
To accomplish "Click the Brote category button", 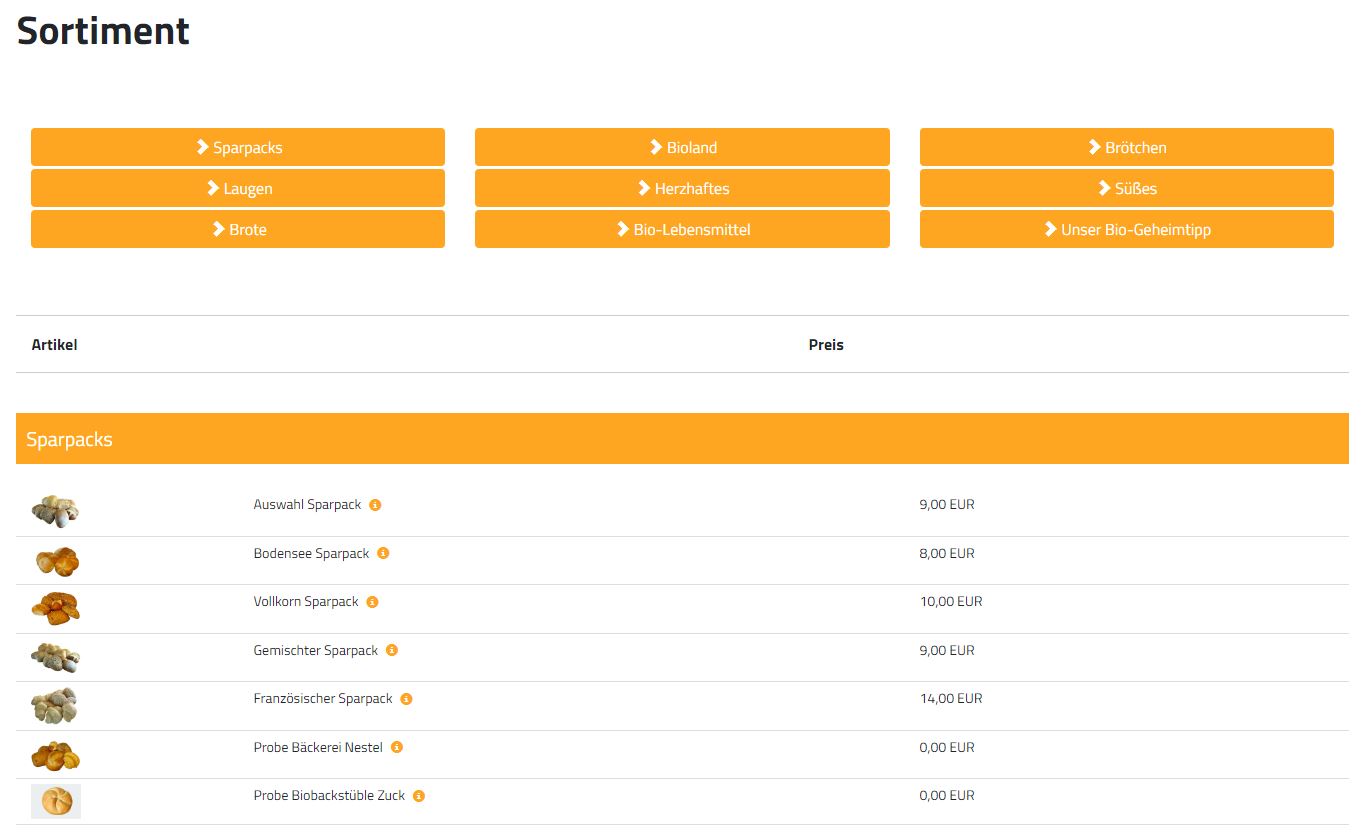I will (x=238, y=229).
